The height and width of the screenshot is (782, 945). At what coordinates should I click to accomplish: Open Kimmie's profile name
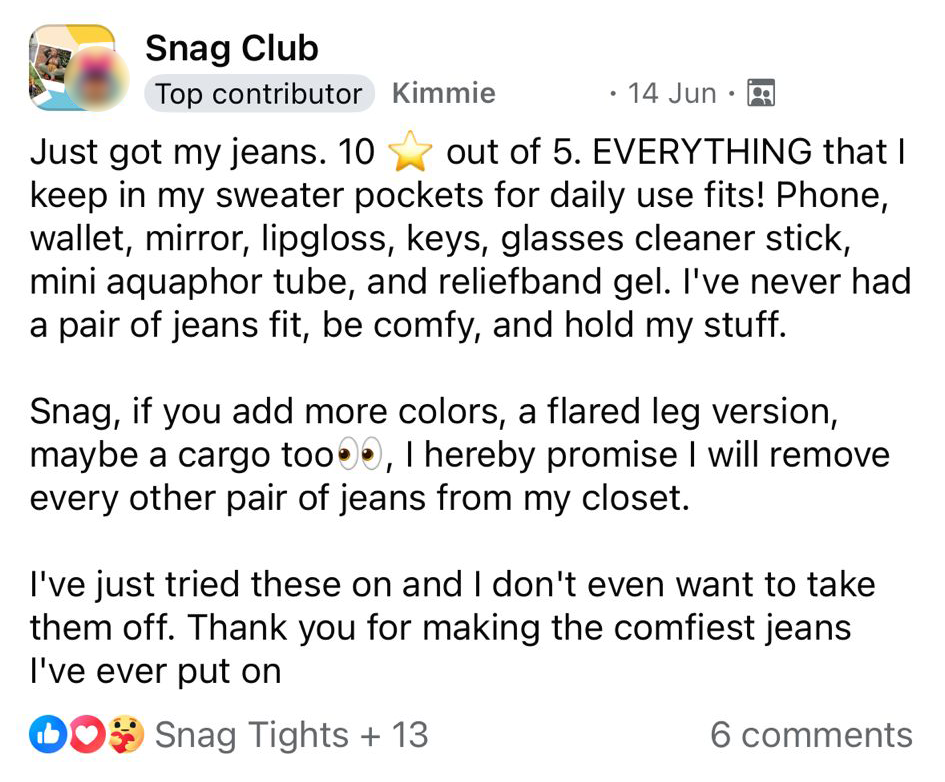(444, 94)
